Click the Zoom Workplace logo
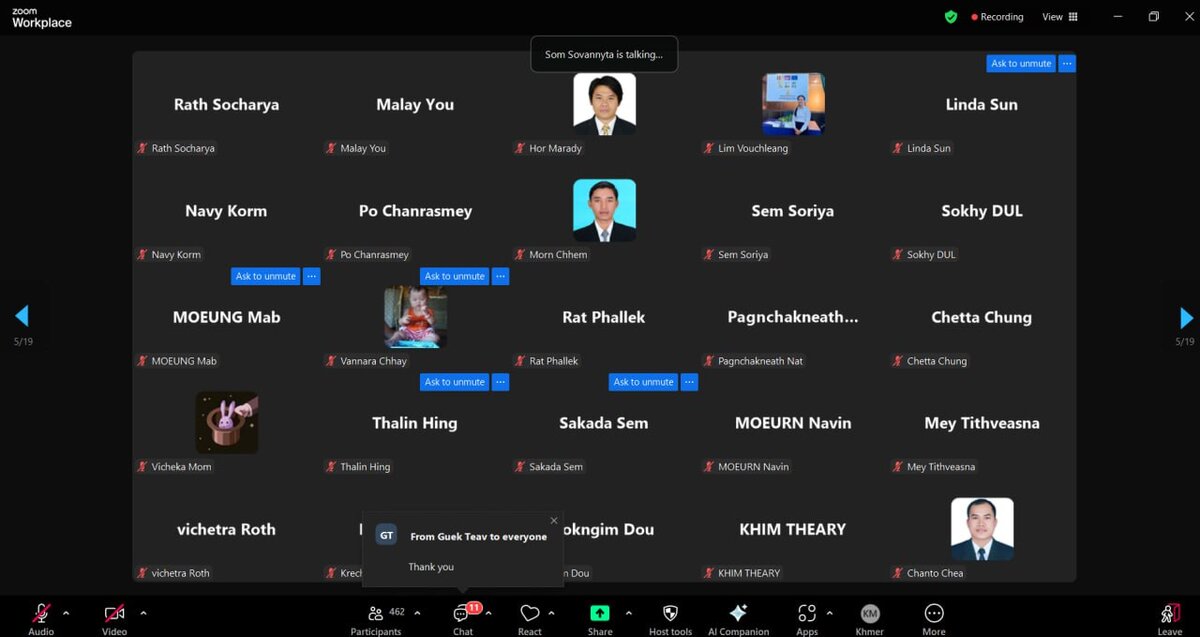The image size is (1200, 637). [41, 17]
